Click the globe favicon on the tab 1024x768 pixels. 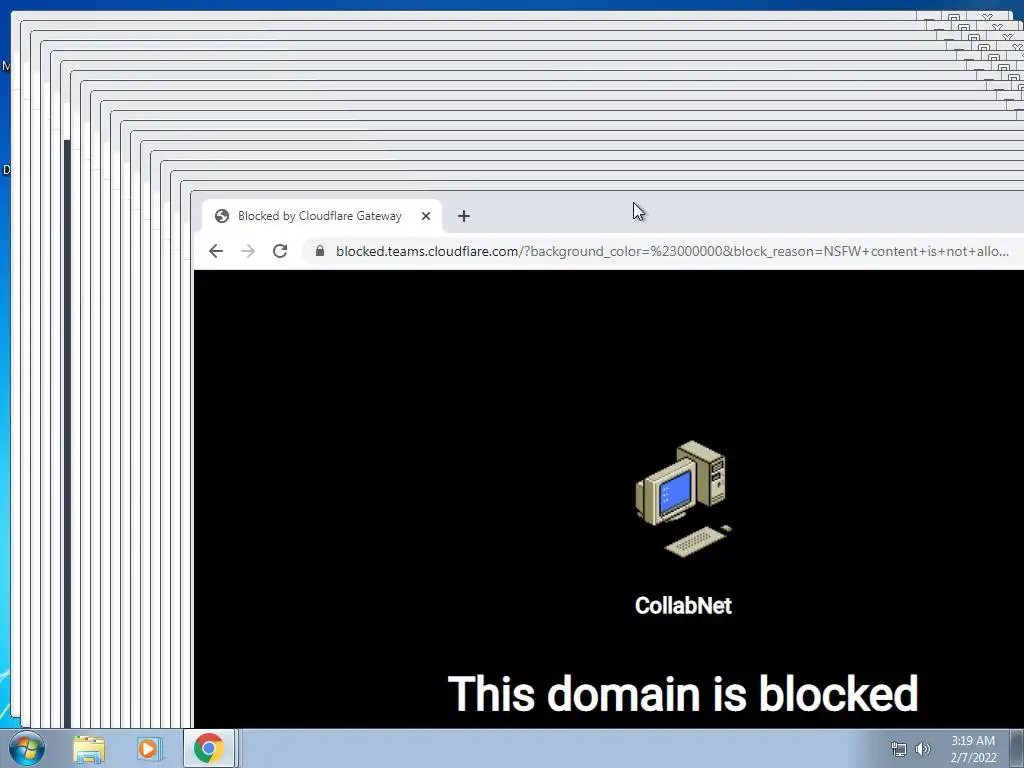click(222, 216)
